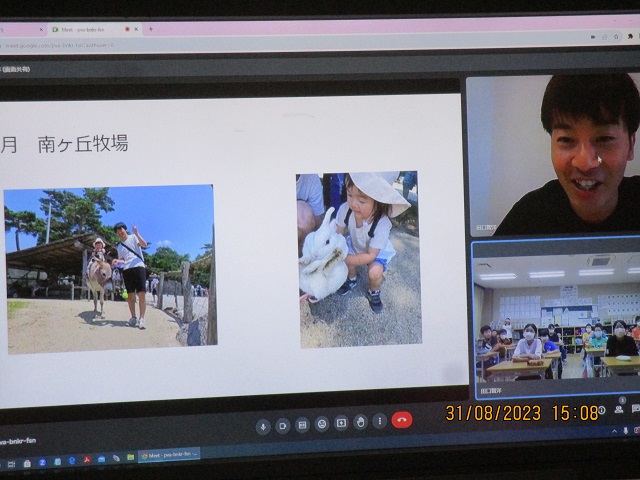Screen dimensions: 640x480
Task: Turn off the camera in Meet
Action: tap(282, 425)
